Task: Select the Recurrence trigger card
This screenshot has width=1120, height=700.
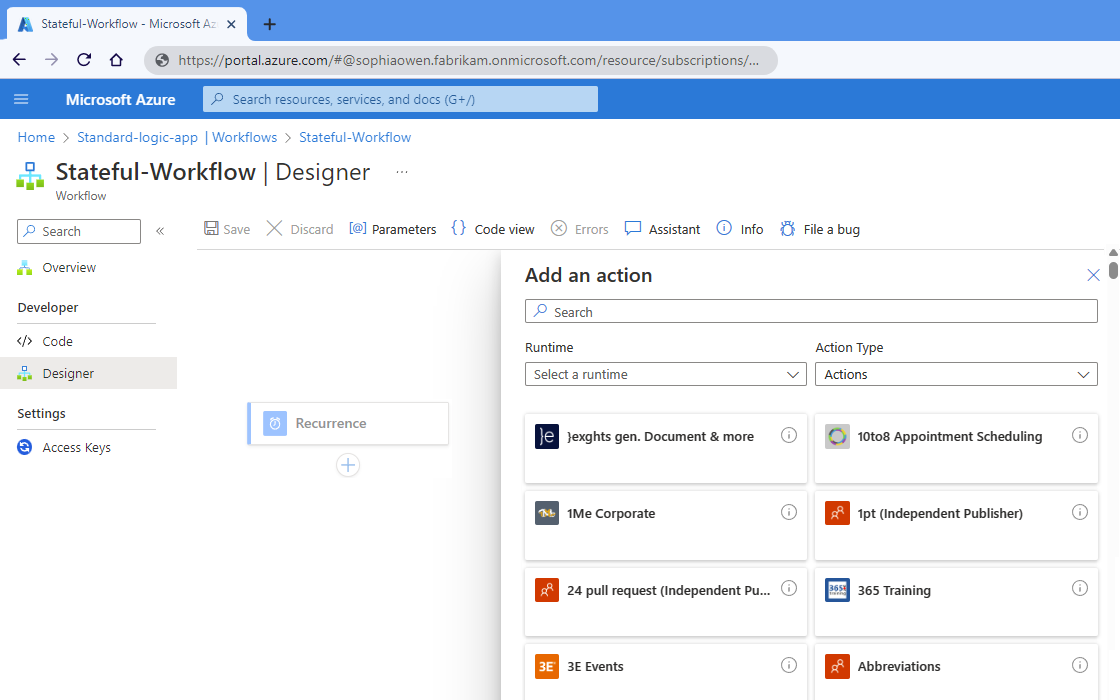Action: click(x=348, y=423)
